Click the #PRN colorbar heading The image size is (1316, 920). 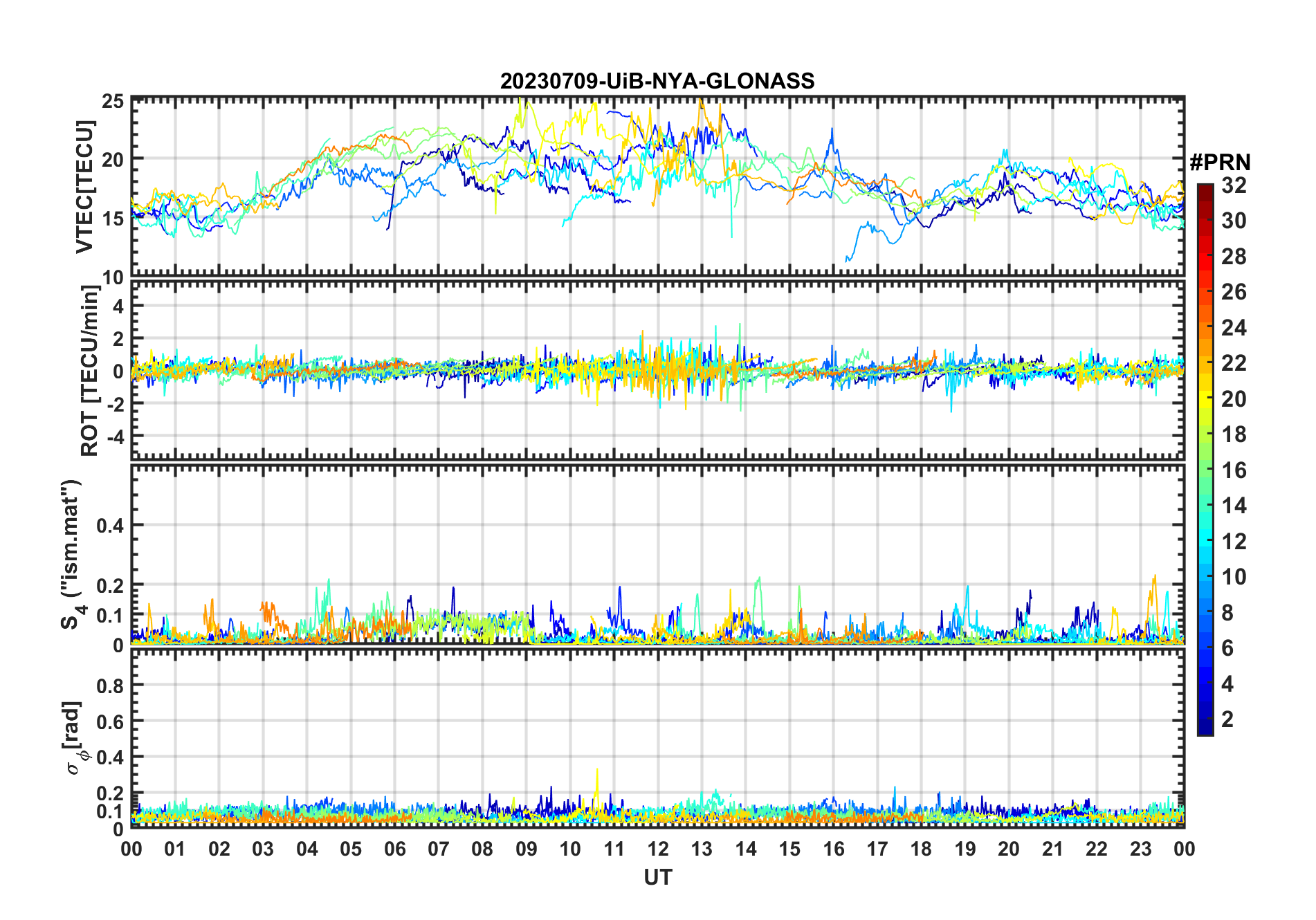(1221, 163)
